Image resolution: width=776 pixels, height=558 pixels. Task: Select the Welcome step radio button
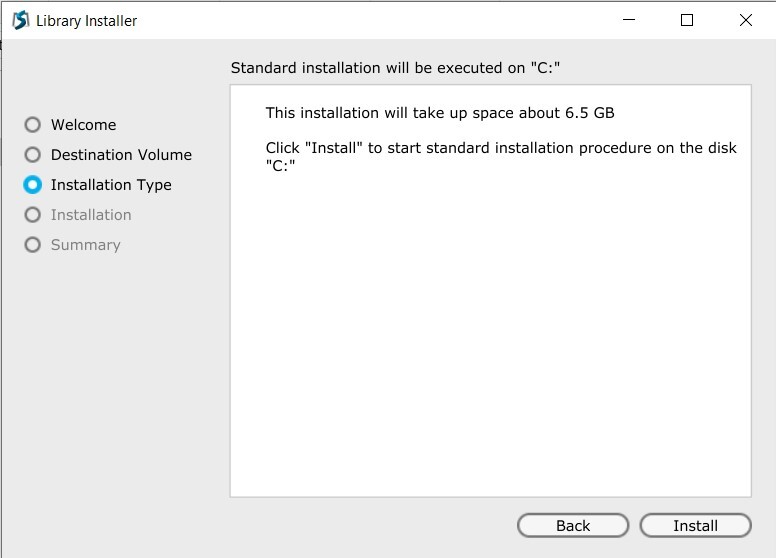[x=33, y=125]
